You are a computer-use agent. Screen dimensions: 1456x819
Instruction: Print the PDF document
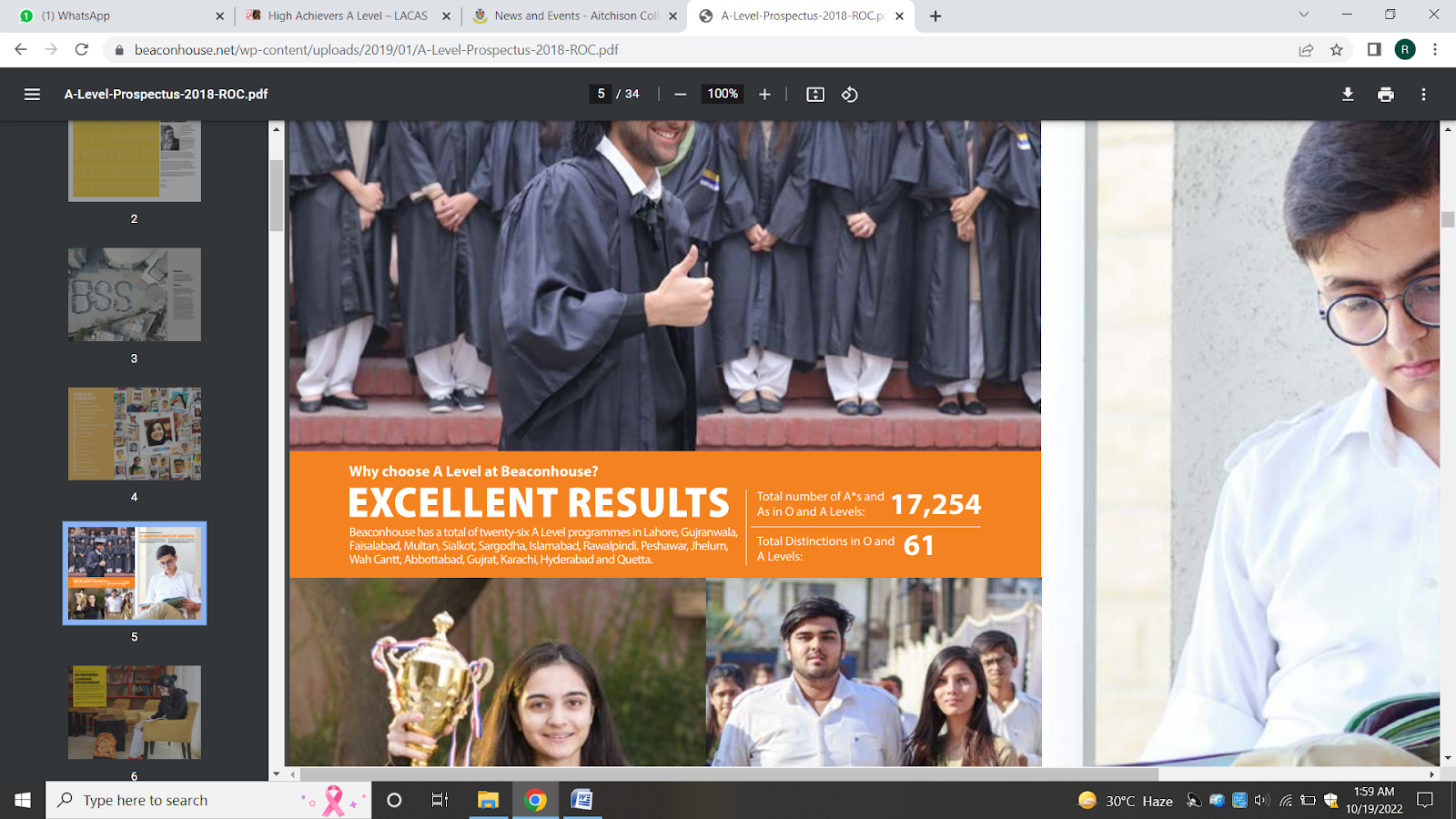(x=1386, y=94)
